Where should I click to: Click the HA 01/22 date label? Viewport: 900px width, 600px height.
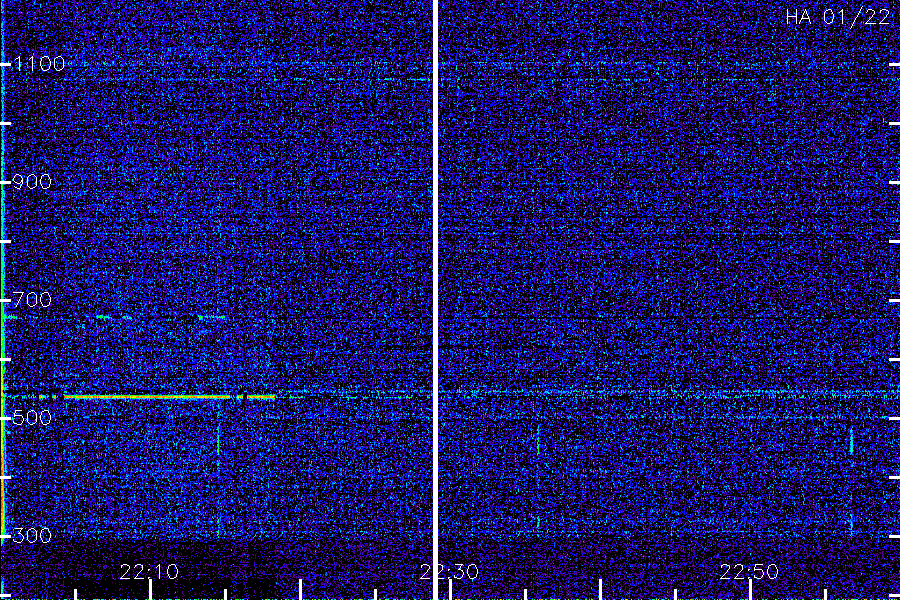(x=837, y=17)
